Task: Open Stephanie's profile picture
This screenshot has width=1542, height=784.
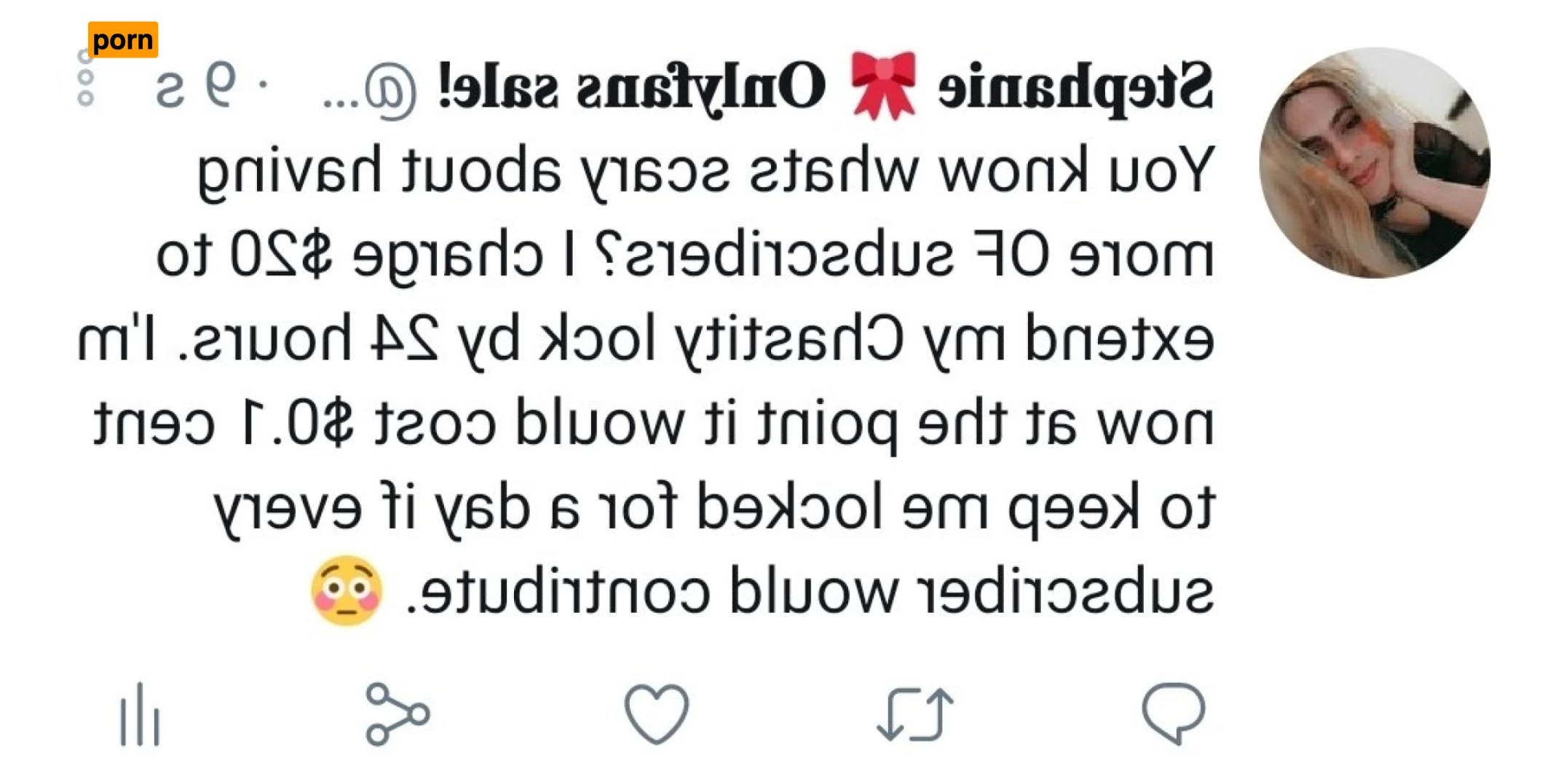Action: 1375,163
